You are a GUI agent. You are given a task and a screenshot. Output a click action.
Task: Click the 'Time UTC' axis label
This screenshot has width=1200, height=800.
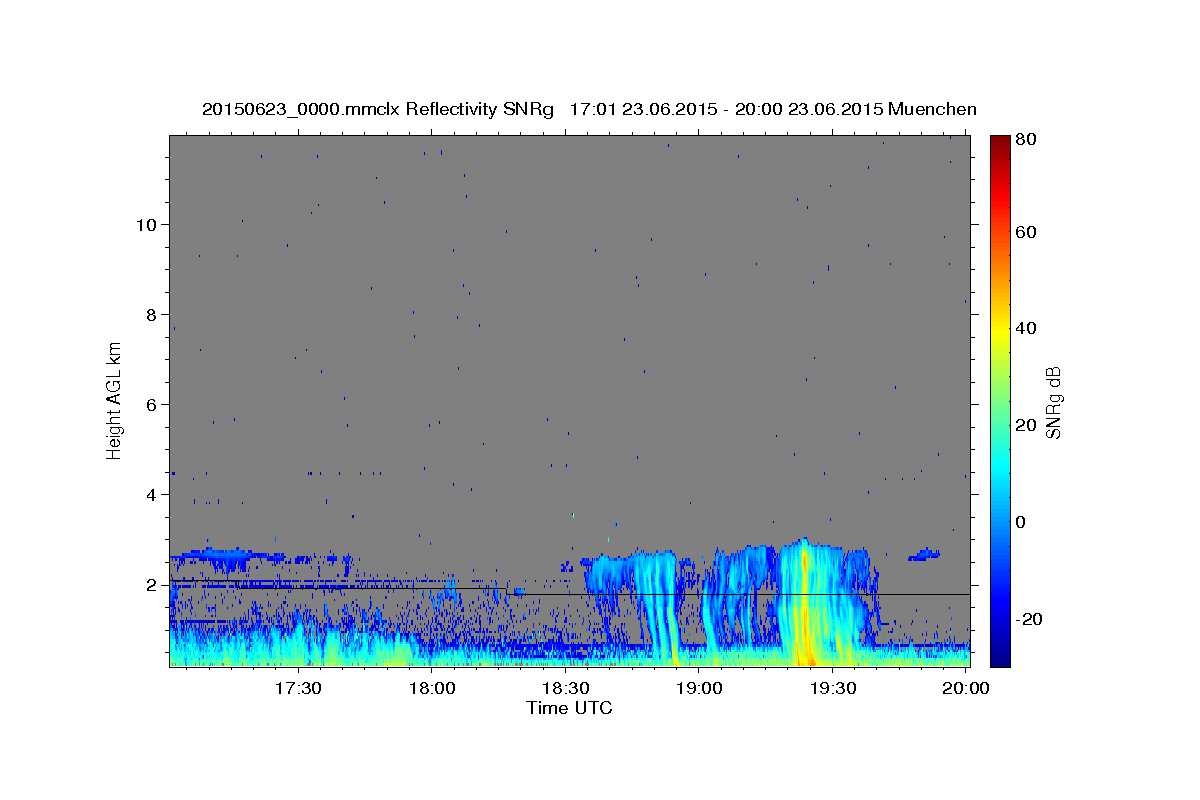[569, 708]
